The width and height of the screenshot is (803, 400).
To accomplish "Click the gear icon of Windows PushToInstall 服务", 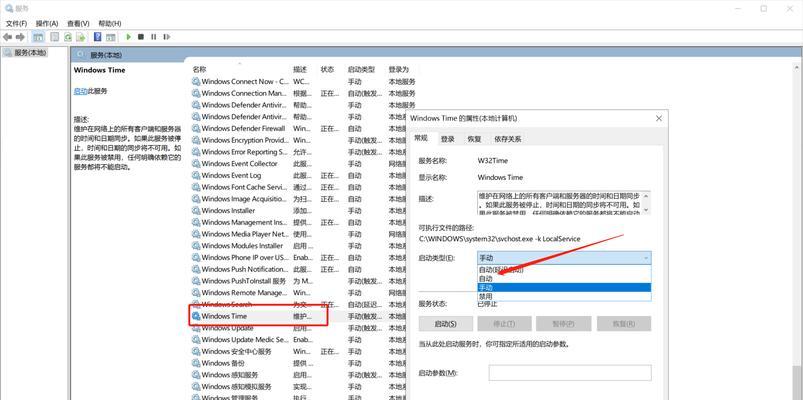I will click(196, 281).
